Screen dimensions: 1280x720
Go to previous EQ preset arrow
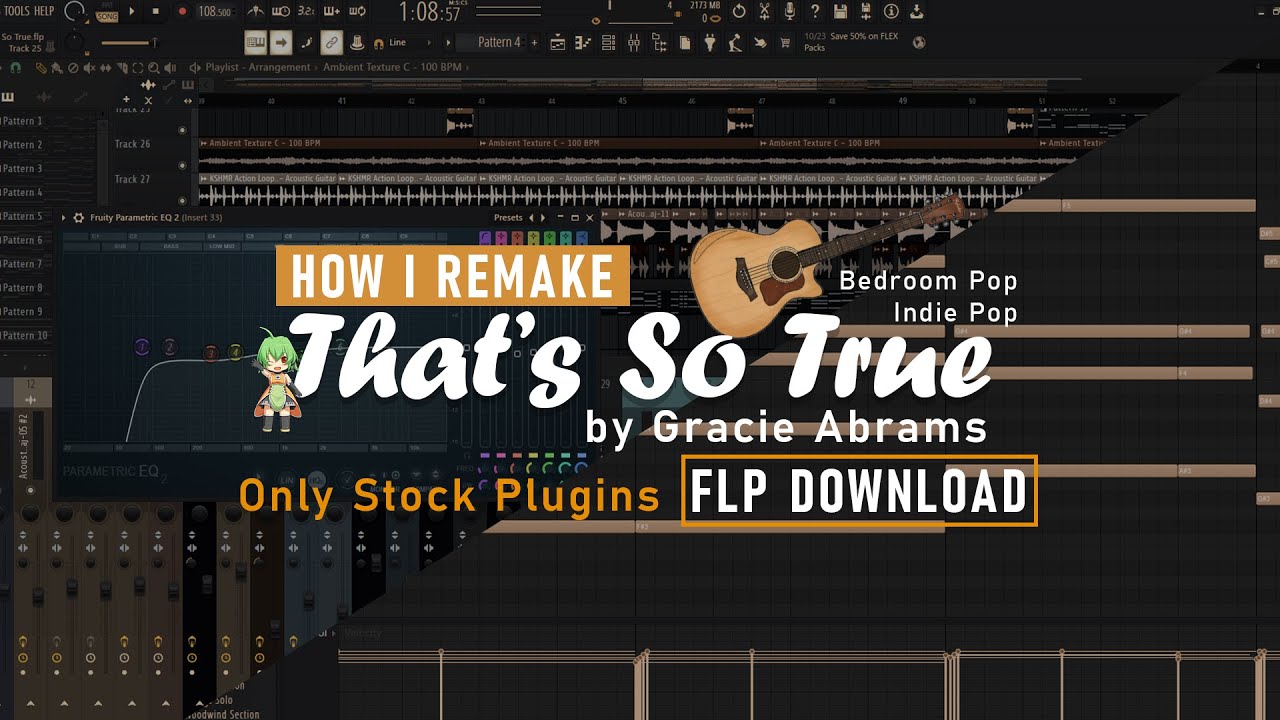pos(533,218)
